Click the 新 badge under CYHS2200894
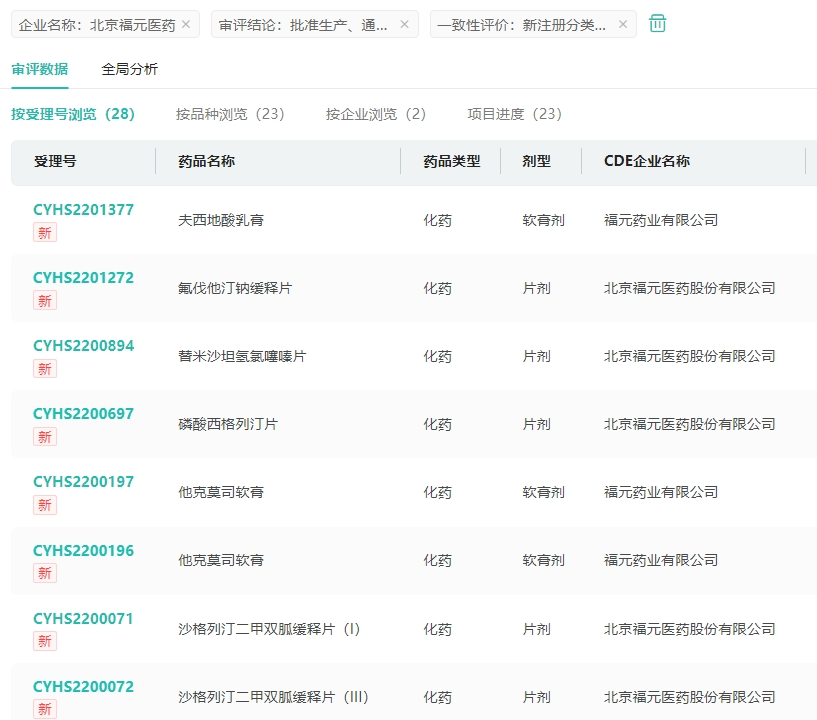 tap(45, 369)
